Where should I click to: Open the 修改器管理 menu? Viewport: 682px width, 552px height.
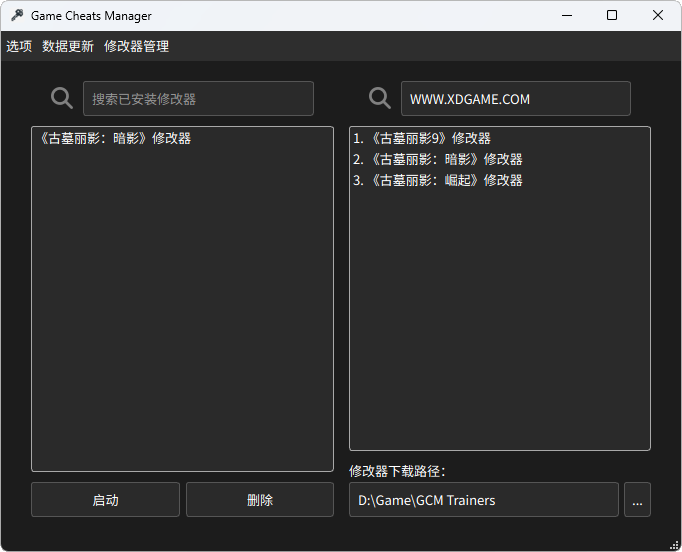136,46
